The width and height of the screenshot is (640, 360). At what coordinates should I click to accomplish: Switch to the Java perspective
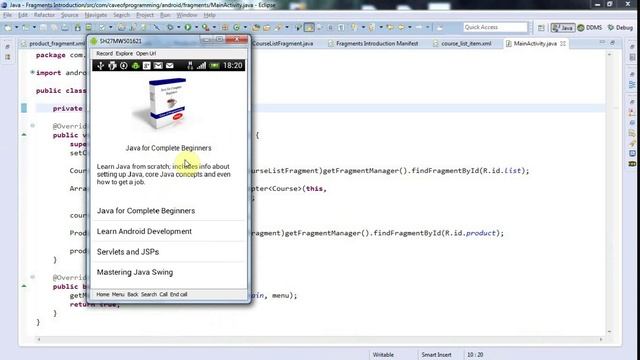[562, 28]
